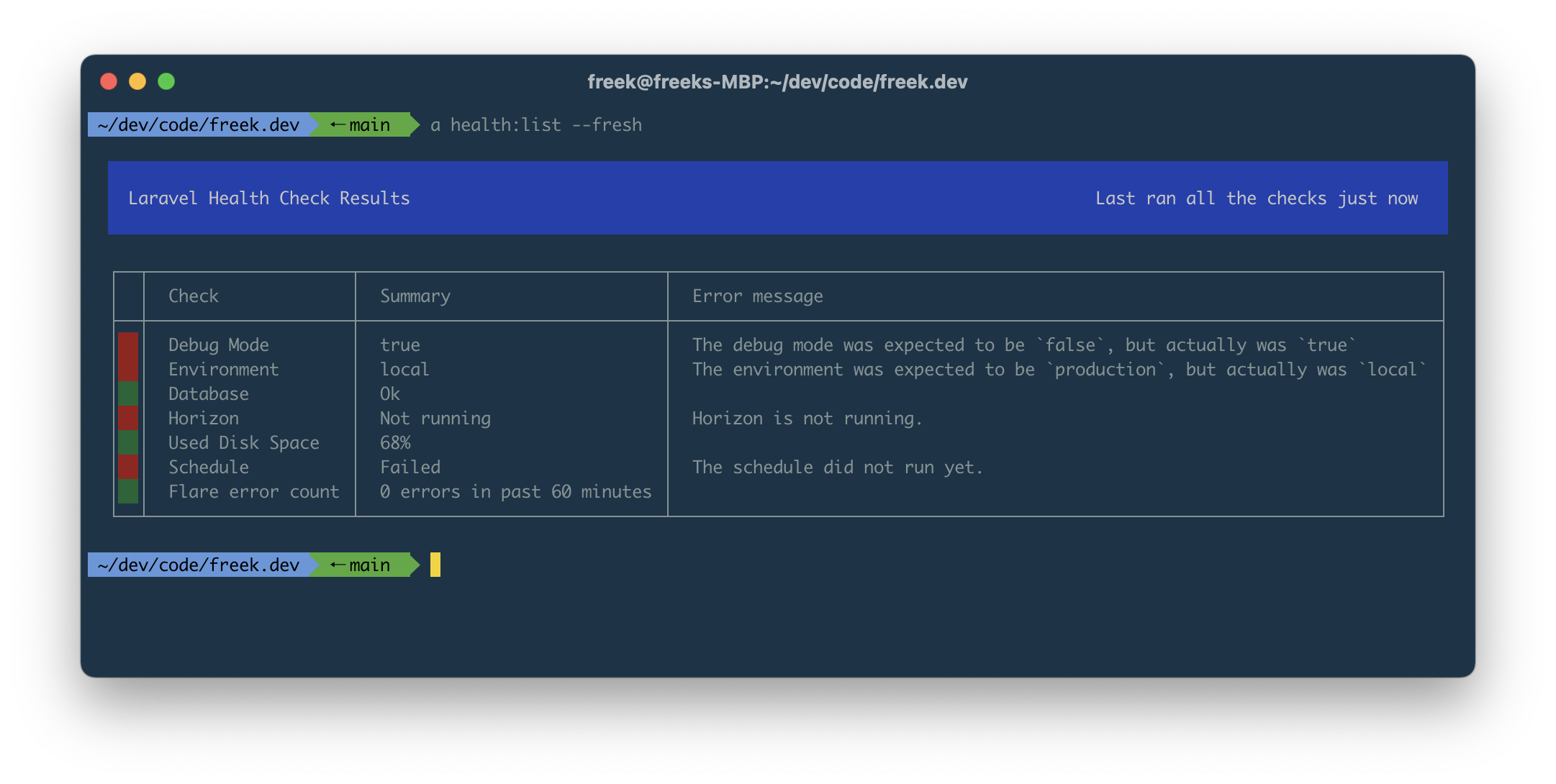
Task: Click '0 errors in past 60 minutes'
Action: click(515, 492)
